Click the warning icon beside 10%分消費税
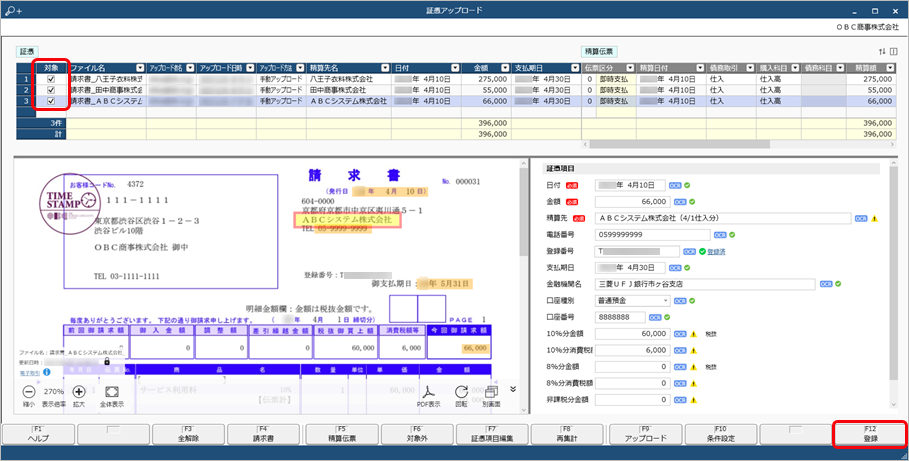Screen dimensions: 909x461 (693, 351)
